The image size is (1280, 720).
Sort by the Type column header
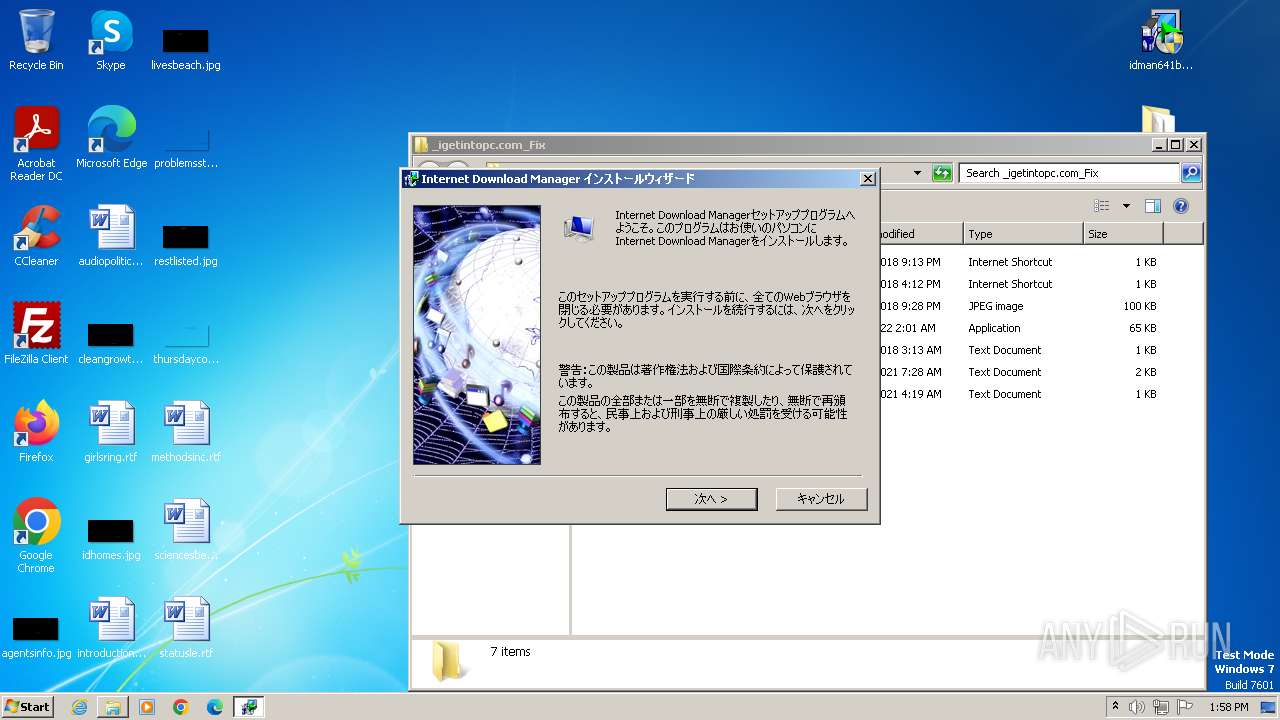click(x=1023, y=234)
